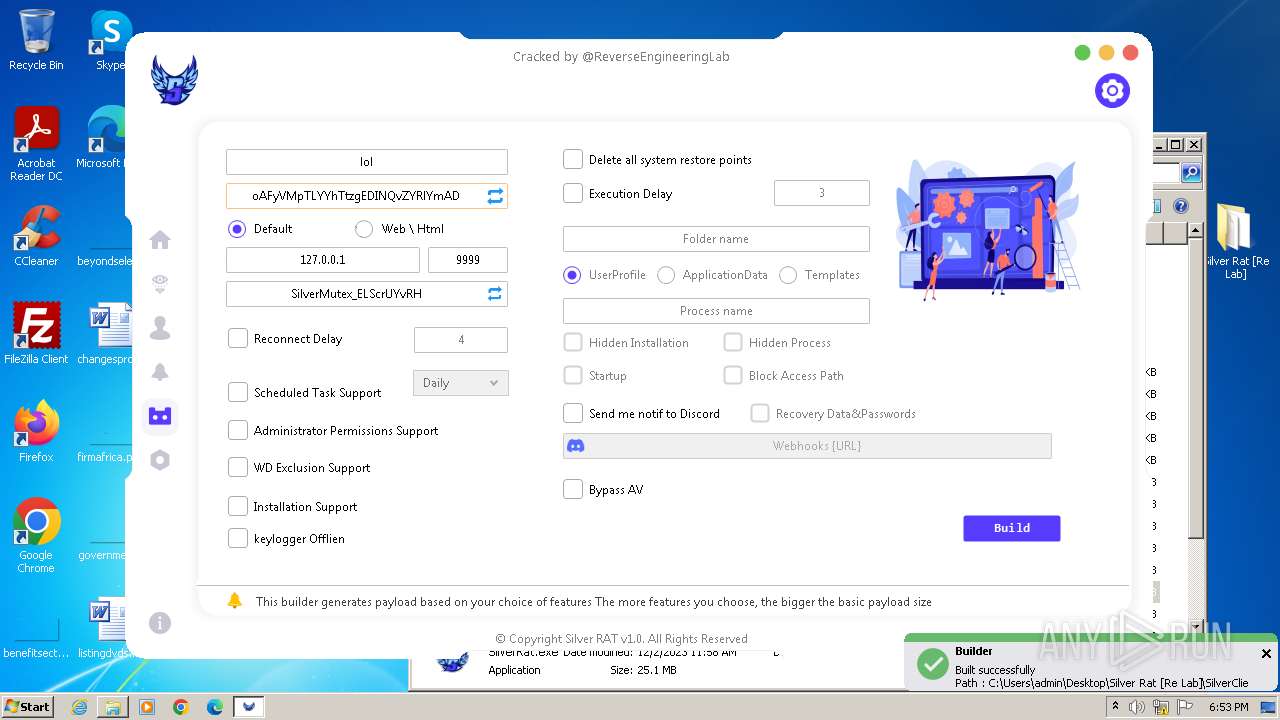Open the file explorer taskbar icon
1280x720 pixels.
tap(113, 707)
